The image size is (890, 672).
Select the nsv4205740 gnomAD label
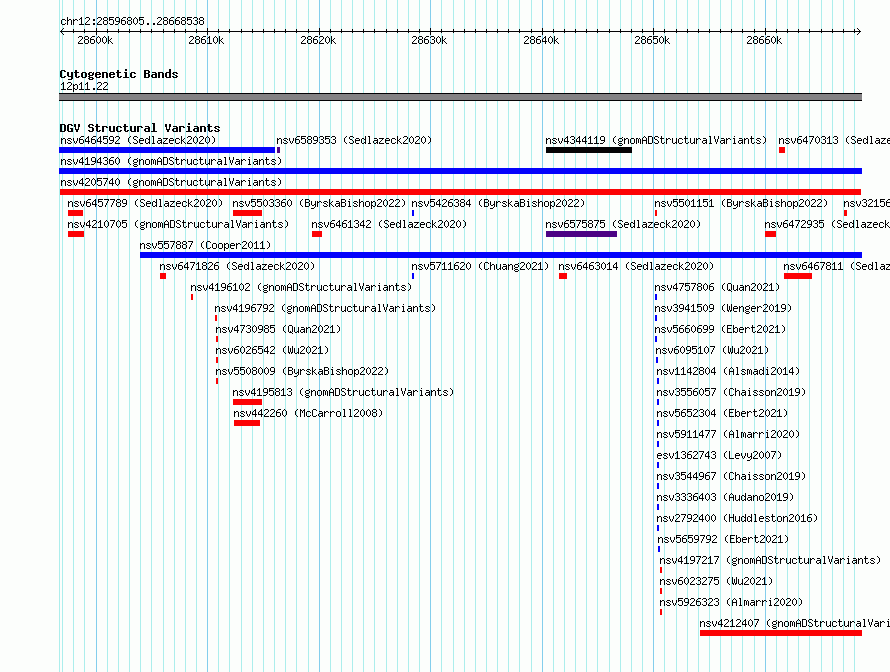[x=171, y=182]
